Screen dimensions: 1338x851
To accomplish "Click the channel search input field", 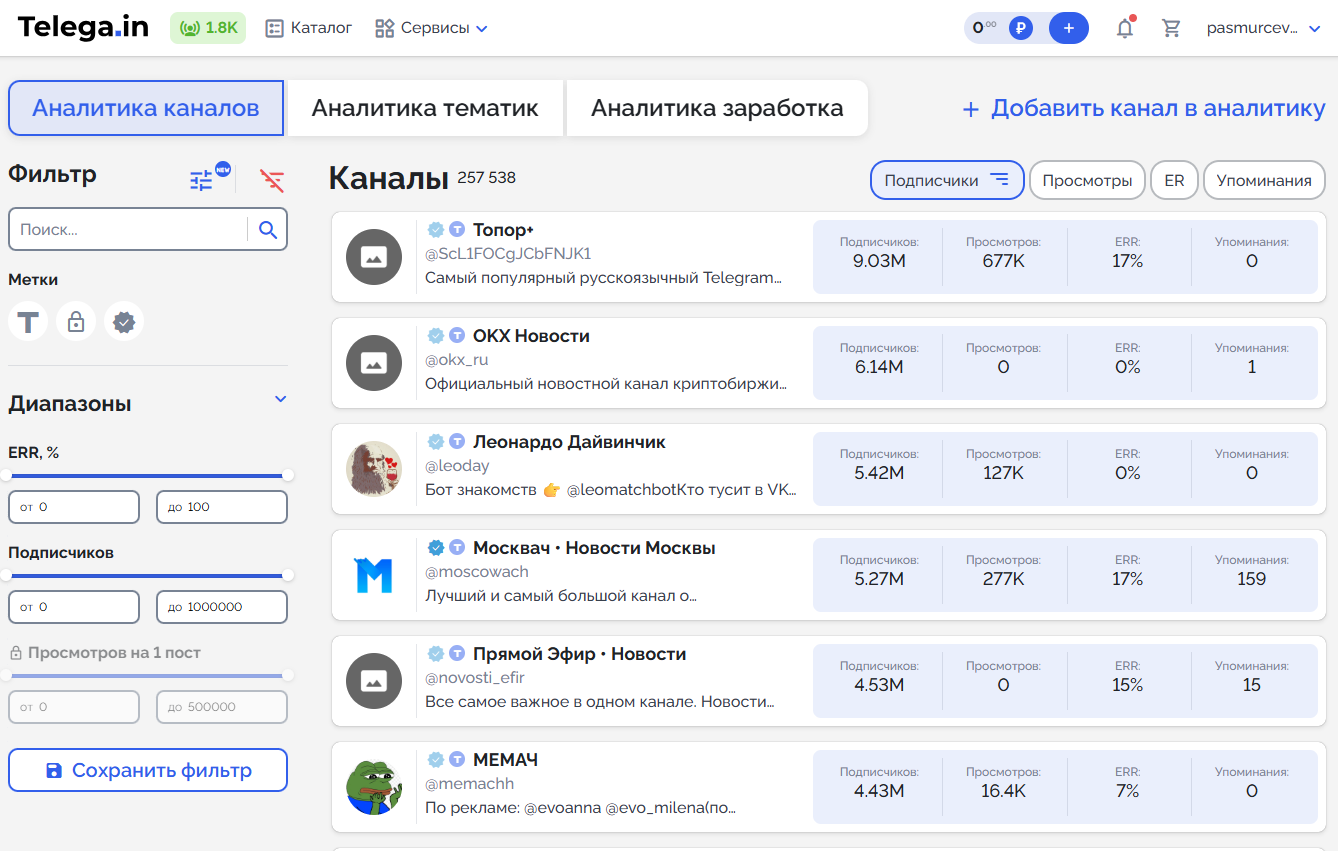I will pyautogui.click(x=128, y=230).
